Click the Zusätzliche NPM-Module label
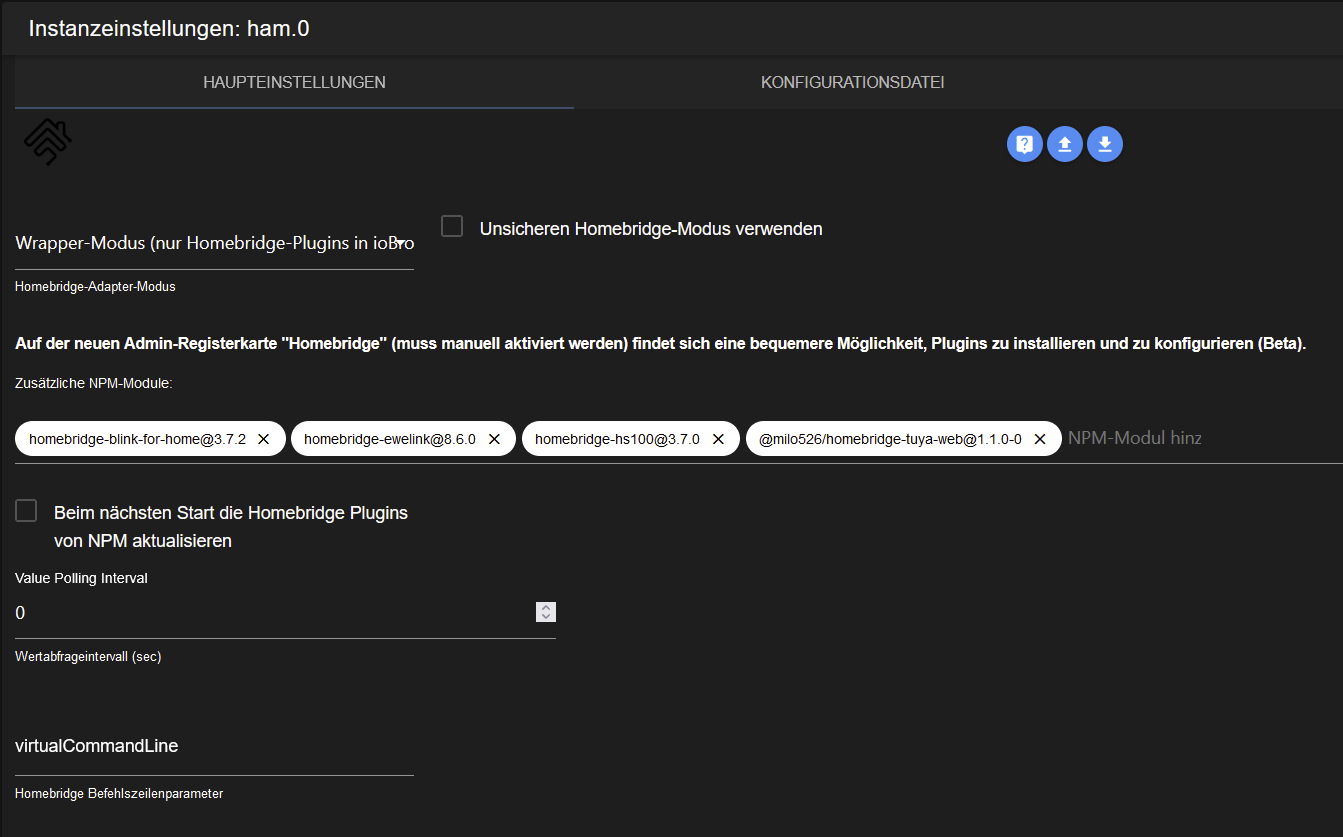The width and height of the screenshot is (1343, 837). click(94, 384)
